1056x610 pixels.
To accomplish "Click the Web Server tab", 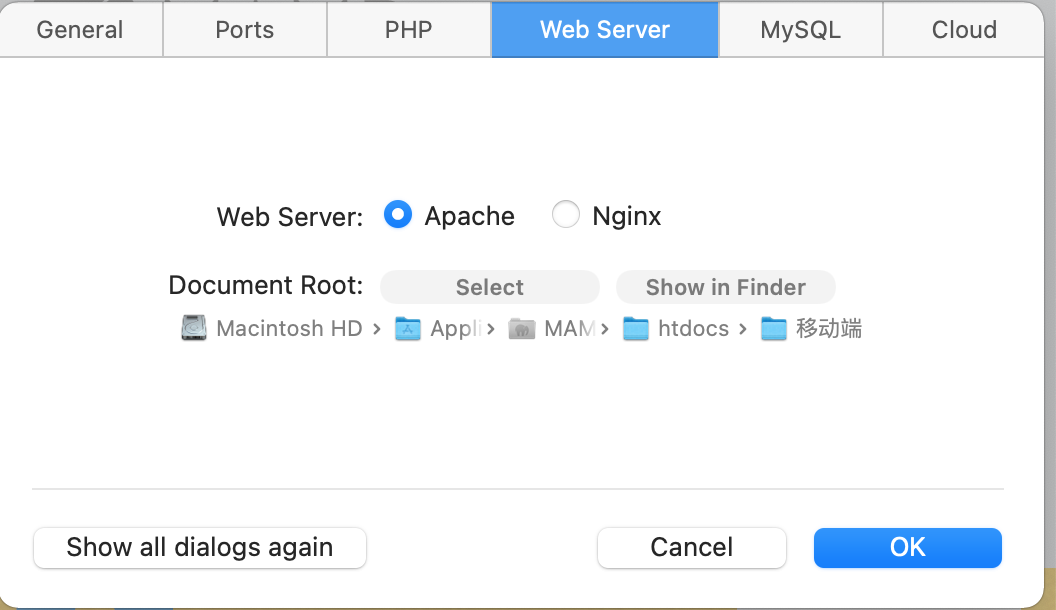I will coord(605,29).
